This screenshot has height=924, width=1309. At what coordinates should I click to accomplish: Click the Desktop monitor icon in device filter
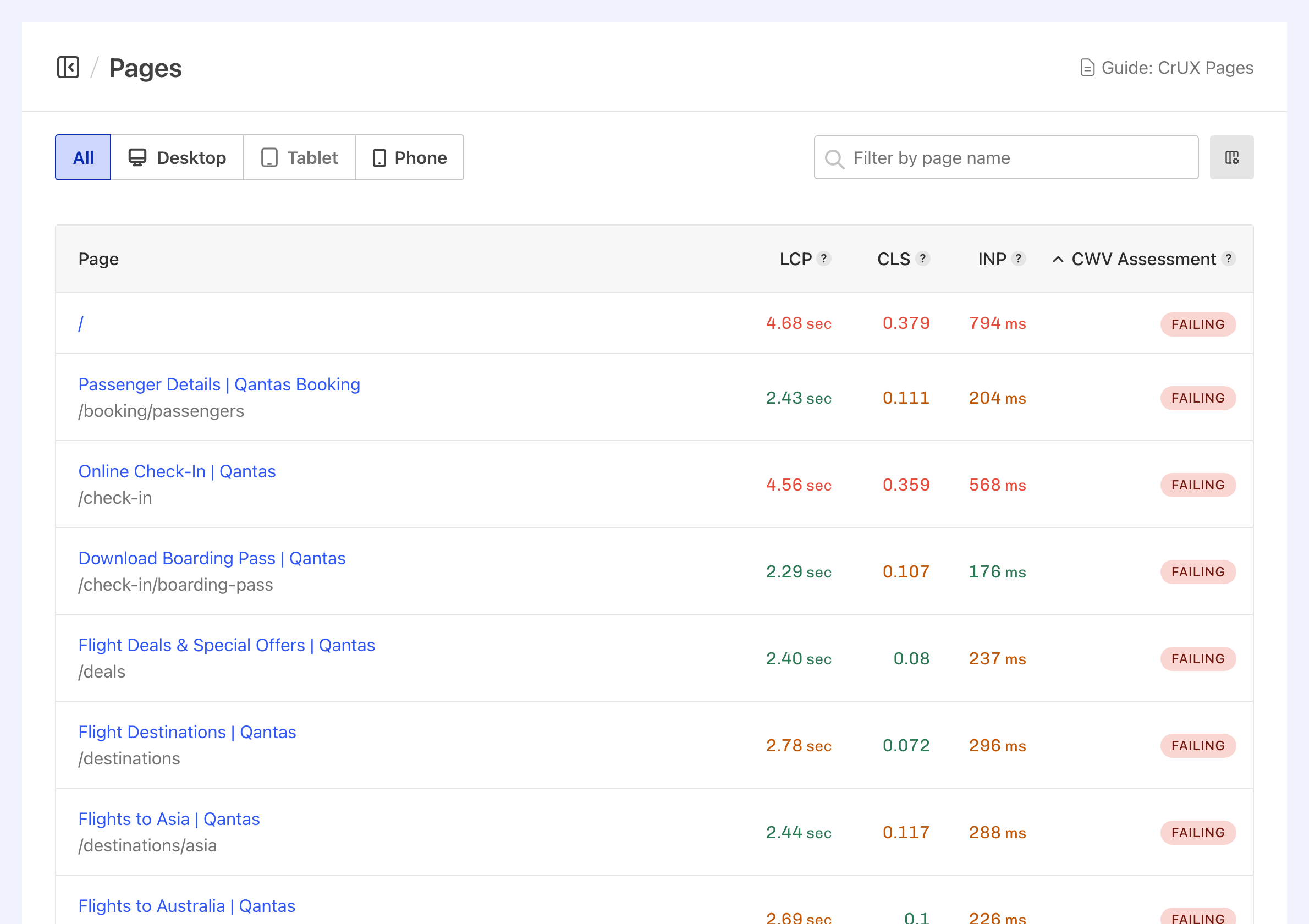138,157
